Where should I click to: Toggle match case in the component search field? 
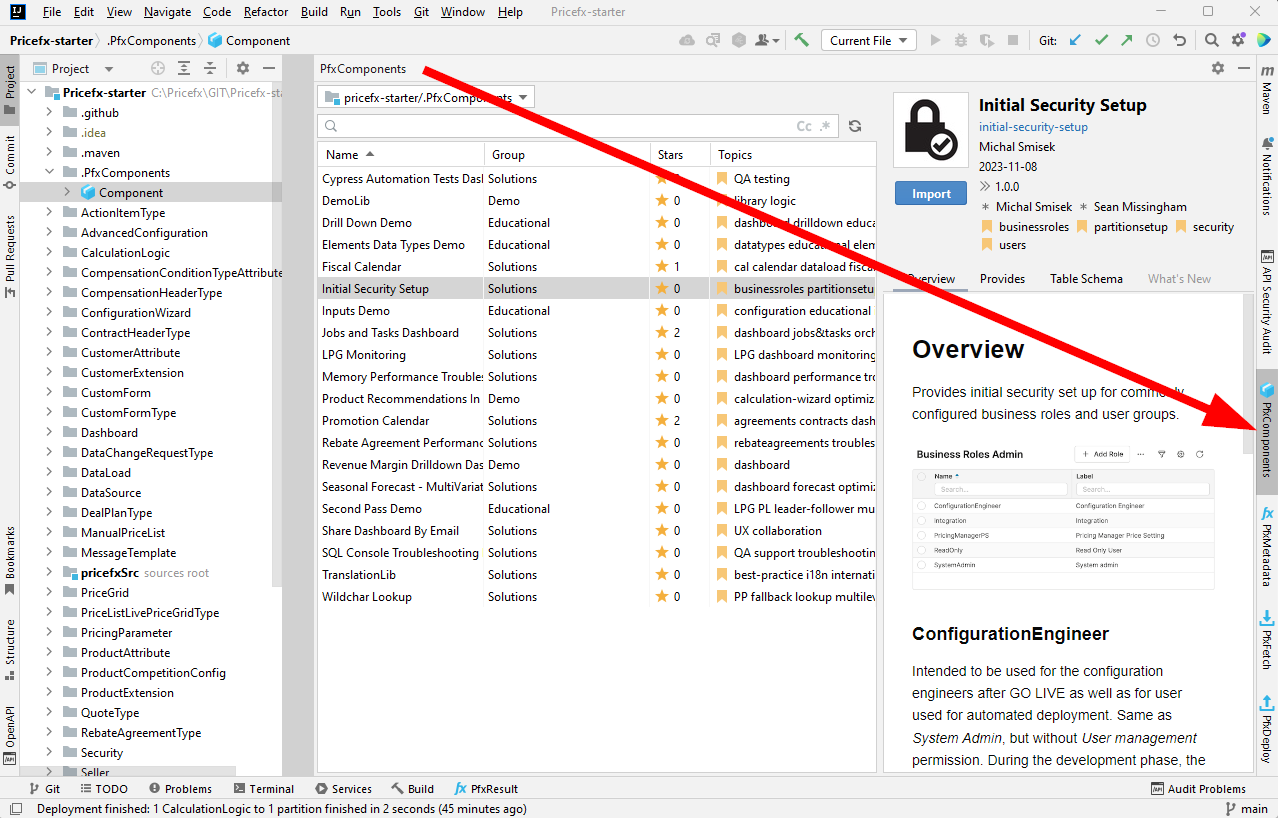pos(805,126)
